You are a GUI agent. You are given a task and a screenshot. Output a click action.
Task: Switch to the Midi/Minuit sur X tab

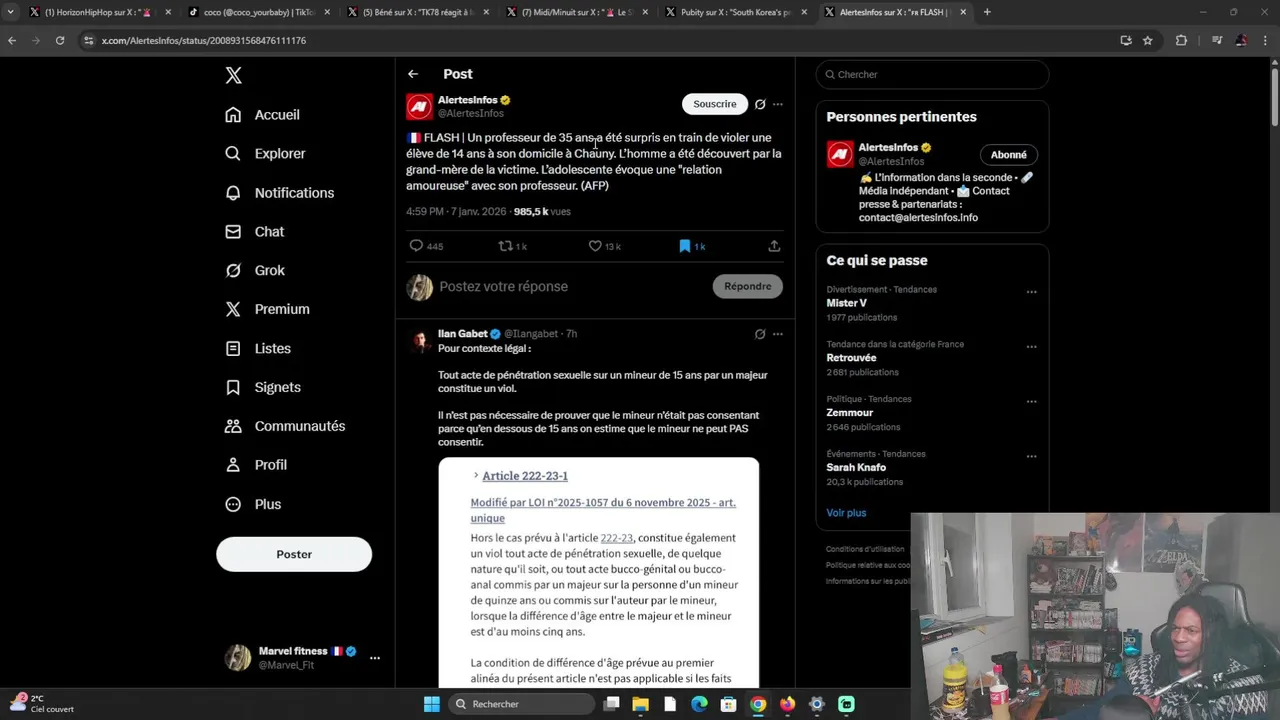pos(576,12)
